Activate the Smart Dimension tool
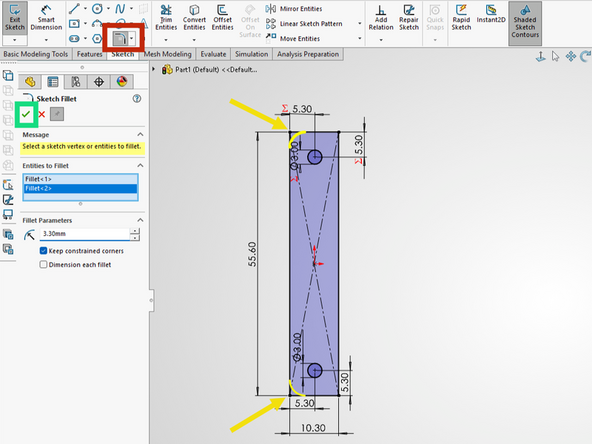This screenshot has height=444, width=592. 46,18
